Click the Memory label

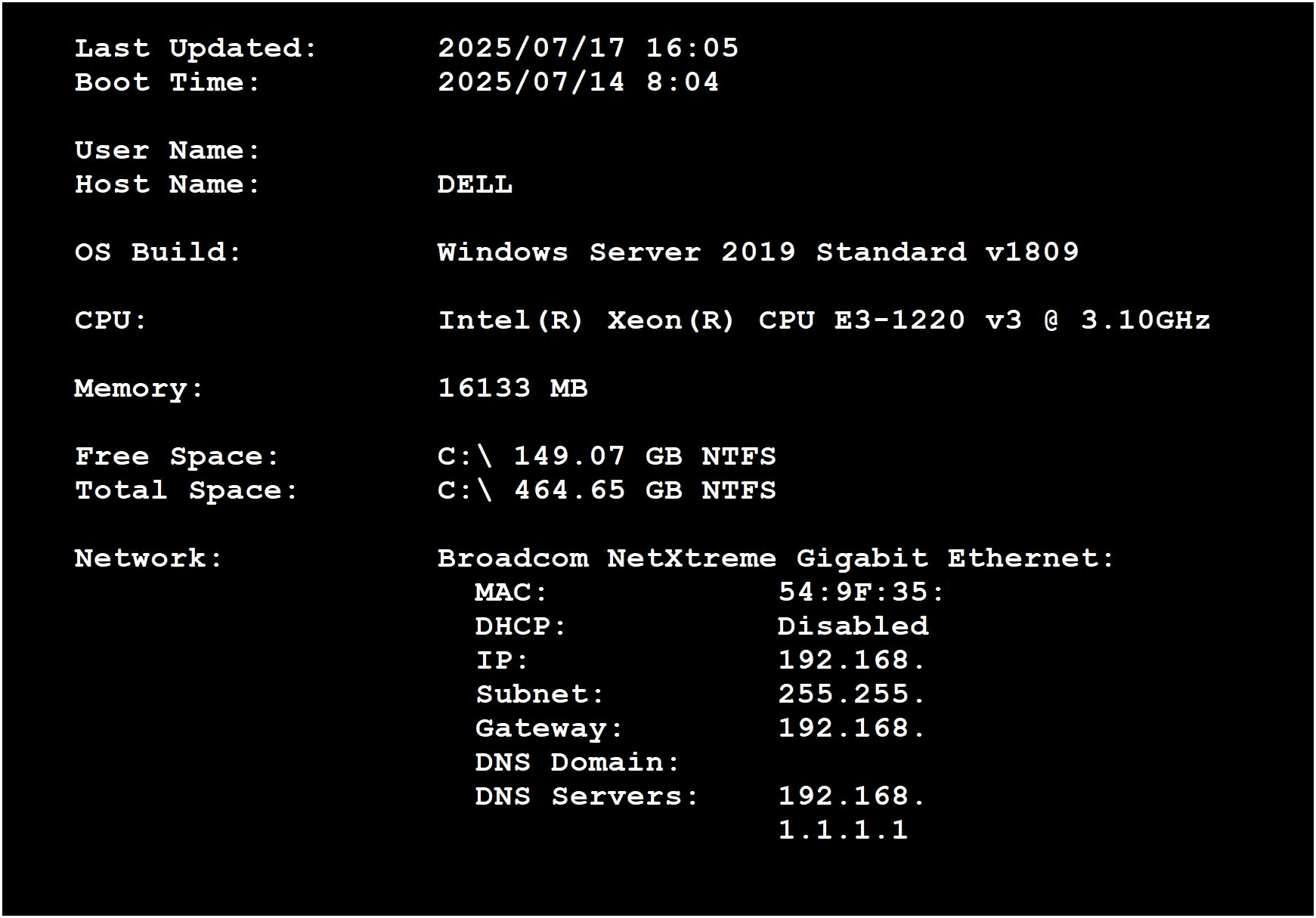138,389
